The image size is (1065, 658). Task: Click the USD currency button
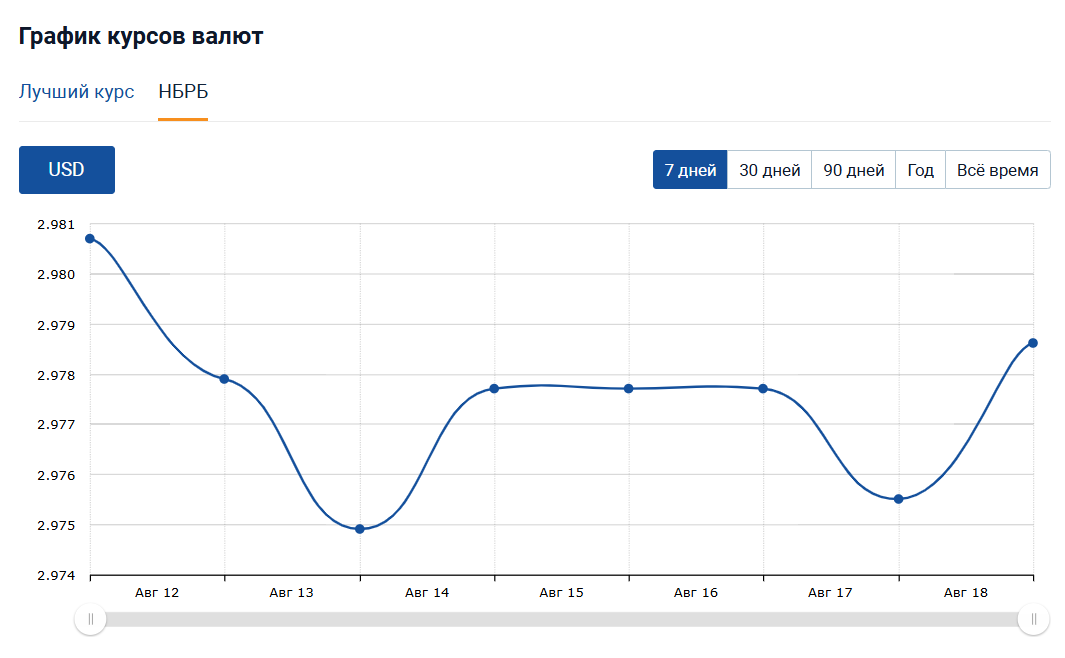pyautogui.click(x=67, y=170)
